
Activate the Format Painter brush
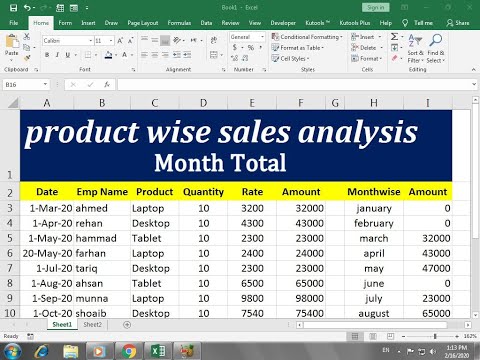coord(27,58)
